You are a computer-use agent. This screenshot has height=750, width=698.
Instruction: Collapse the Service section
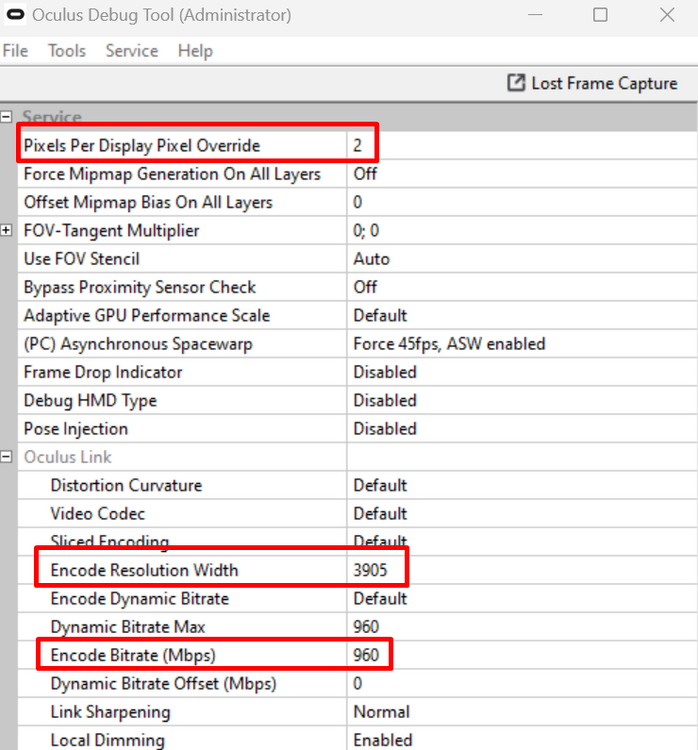click(x=6, y=117)
